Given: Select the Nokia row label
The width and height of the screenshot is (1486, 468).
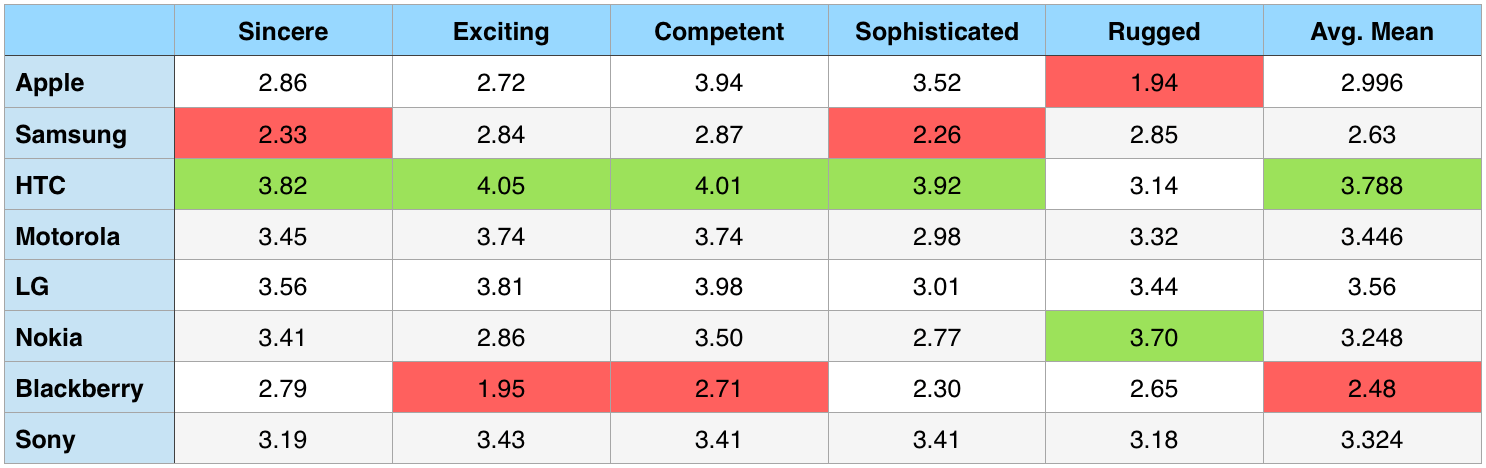Looking at the screenshot, I should (x=49, y=337).
